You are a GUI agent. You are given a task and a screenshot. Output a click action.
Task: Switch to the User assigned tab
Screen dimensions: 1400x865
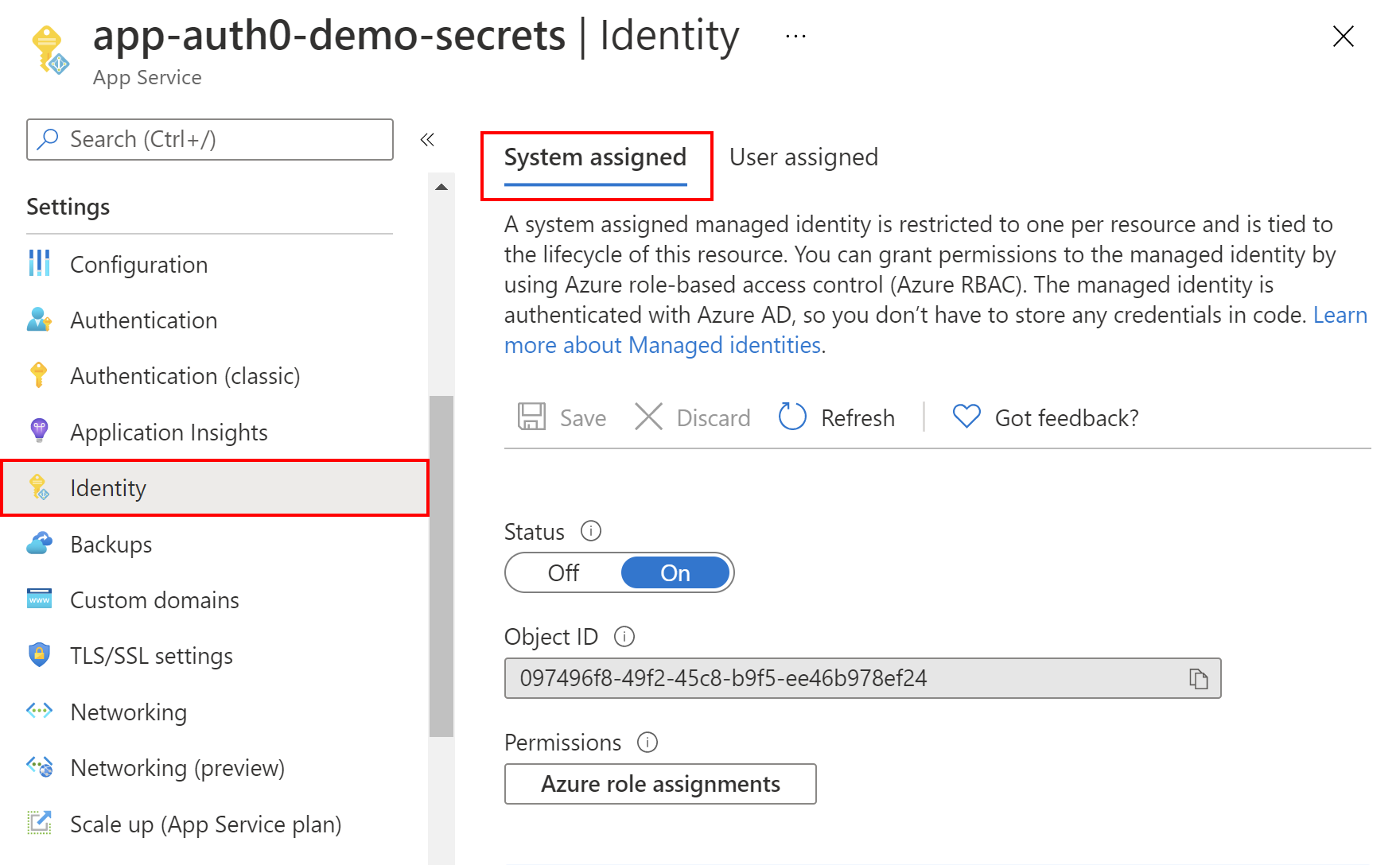[x=803, y=157]
